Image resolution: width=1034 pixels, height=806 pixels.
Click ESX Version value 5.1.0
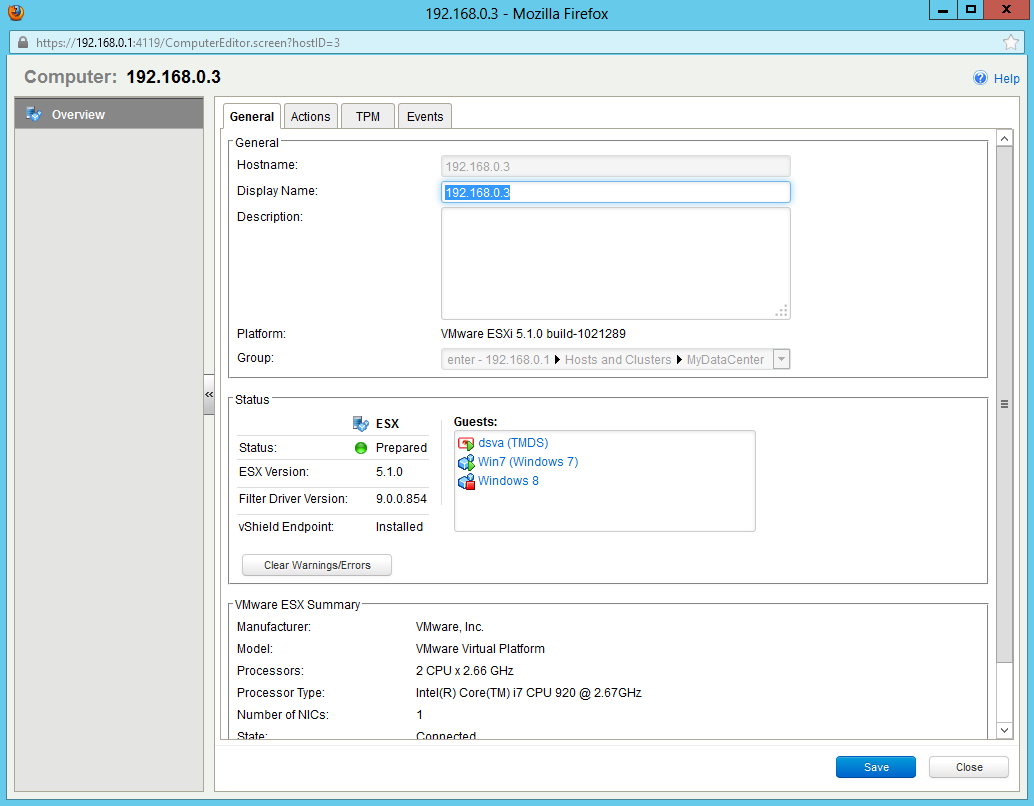tap(389, 472)
